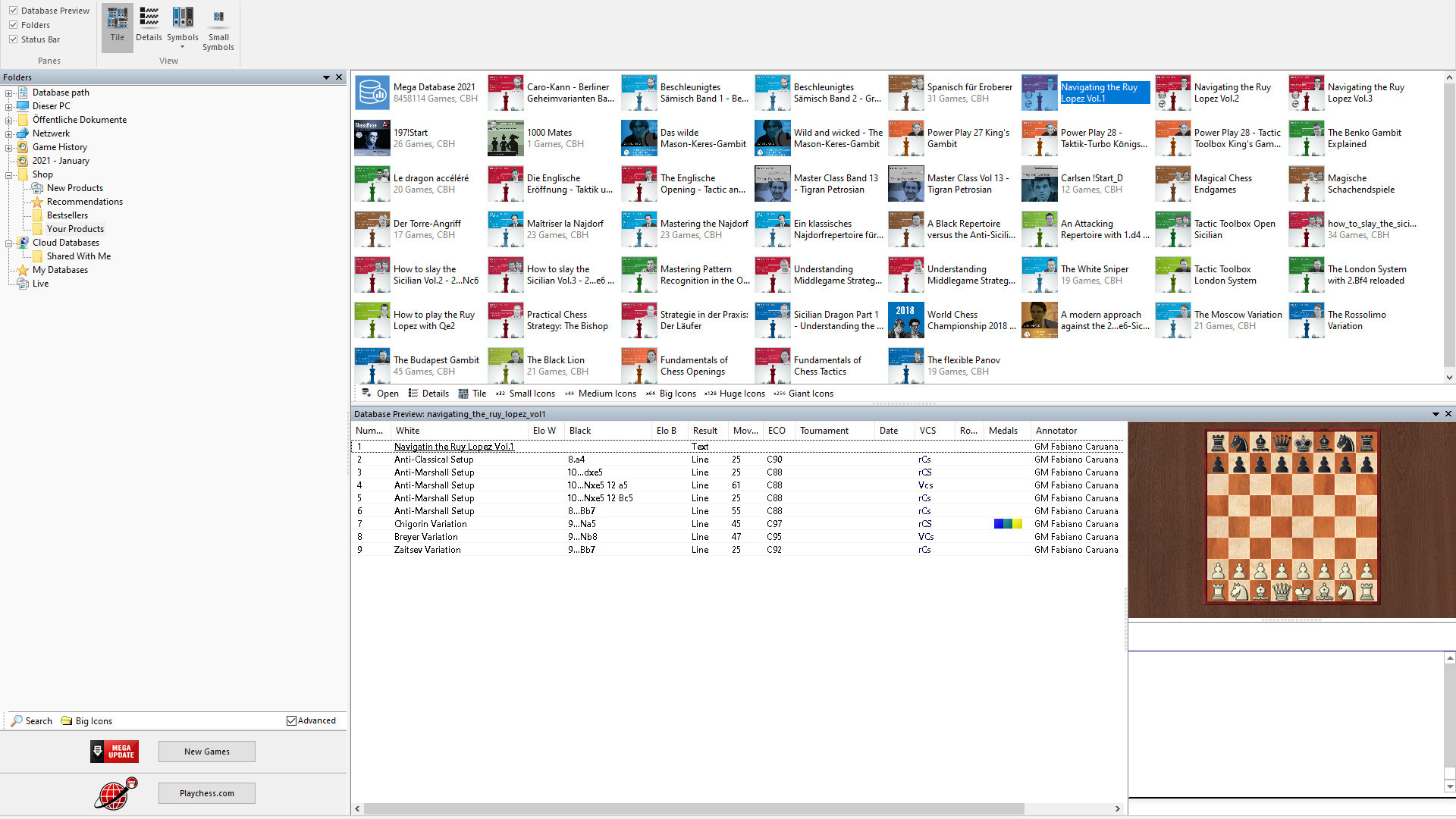Expand the Shop folder in tree

click(9, 174)
